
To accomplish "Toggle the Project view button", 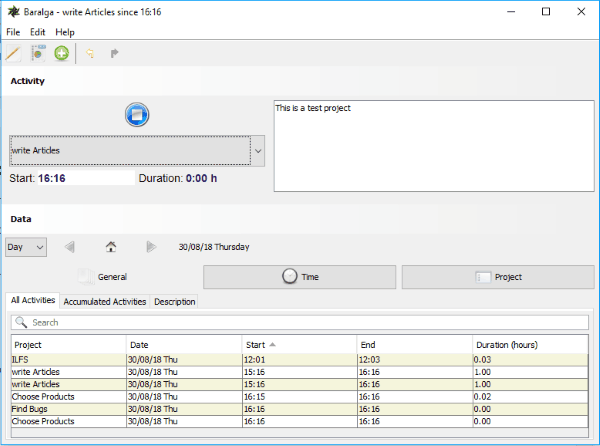I will coord(496,277).
